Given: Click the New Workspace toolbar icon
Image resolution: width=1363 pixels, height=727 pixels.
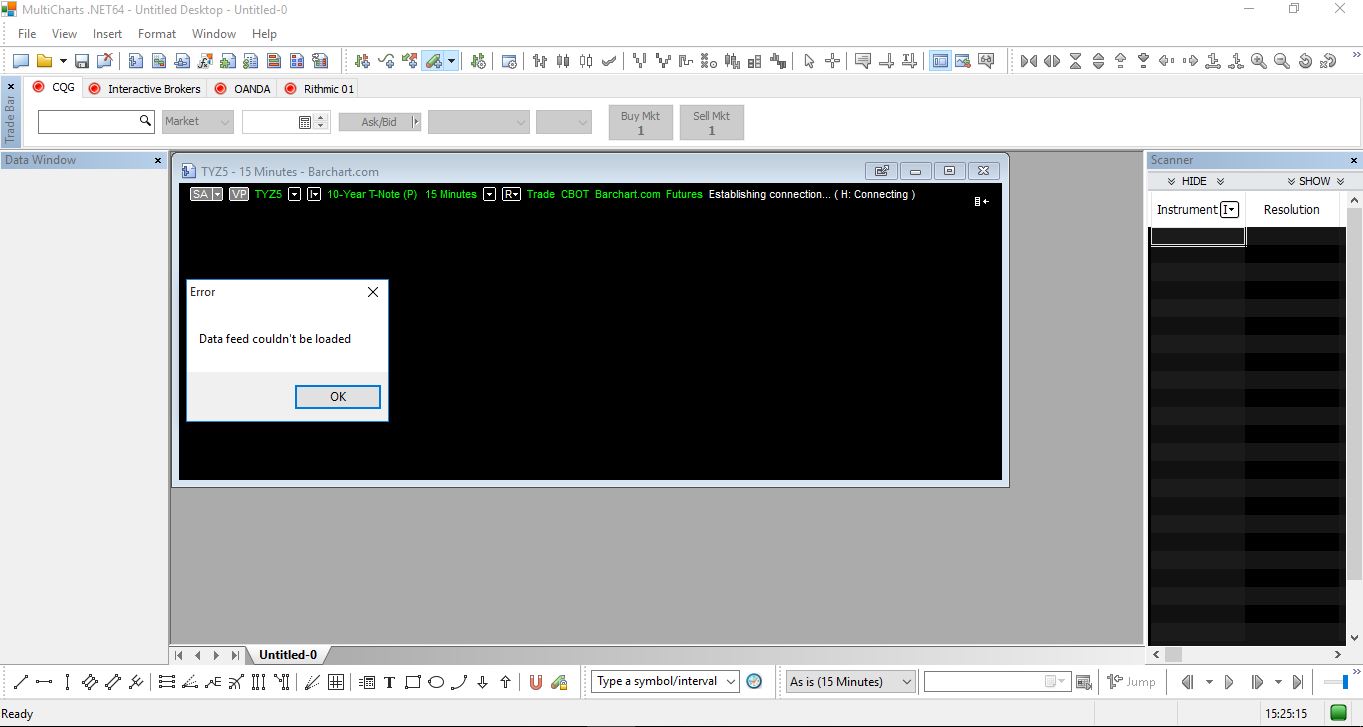Looking at the screenshot, I should (x=20, y=61).
